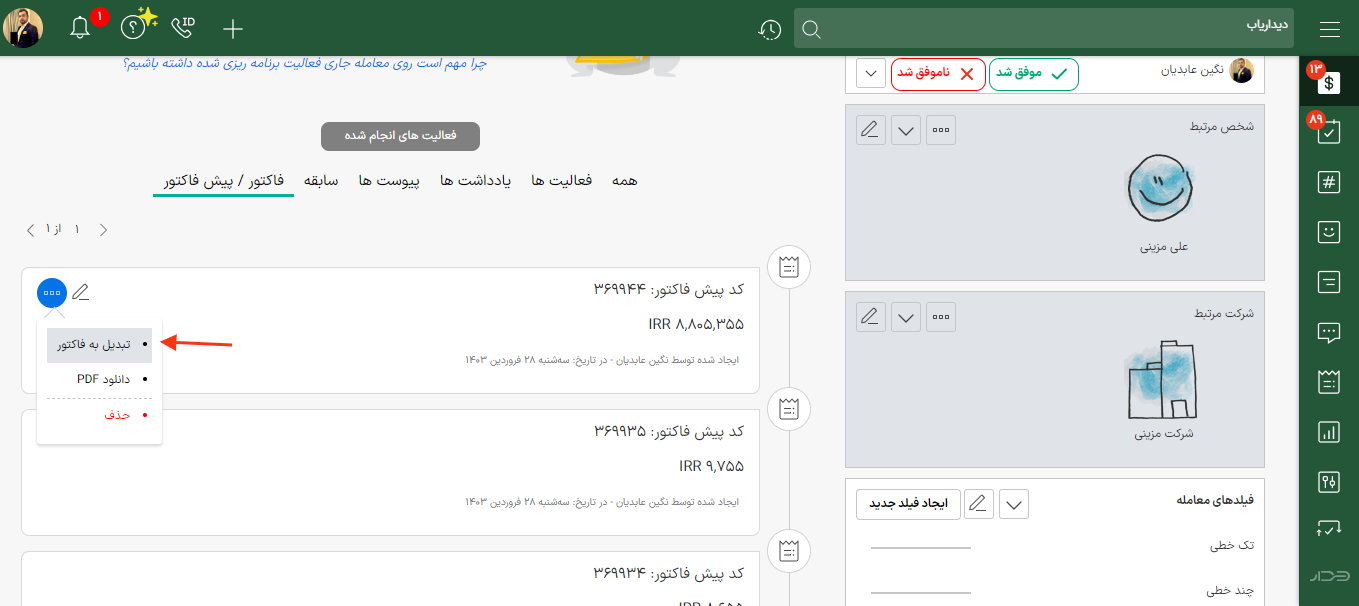
Task: Click the ایجاد فیلد جدید button
Action: 908,504
